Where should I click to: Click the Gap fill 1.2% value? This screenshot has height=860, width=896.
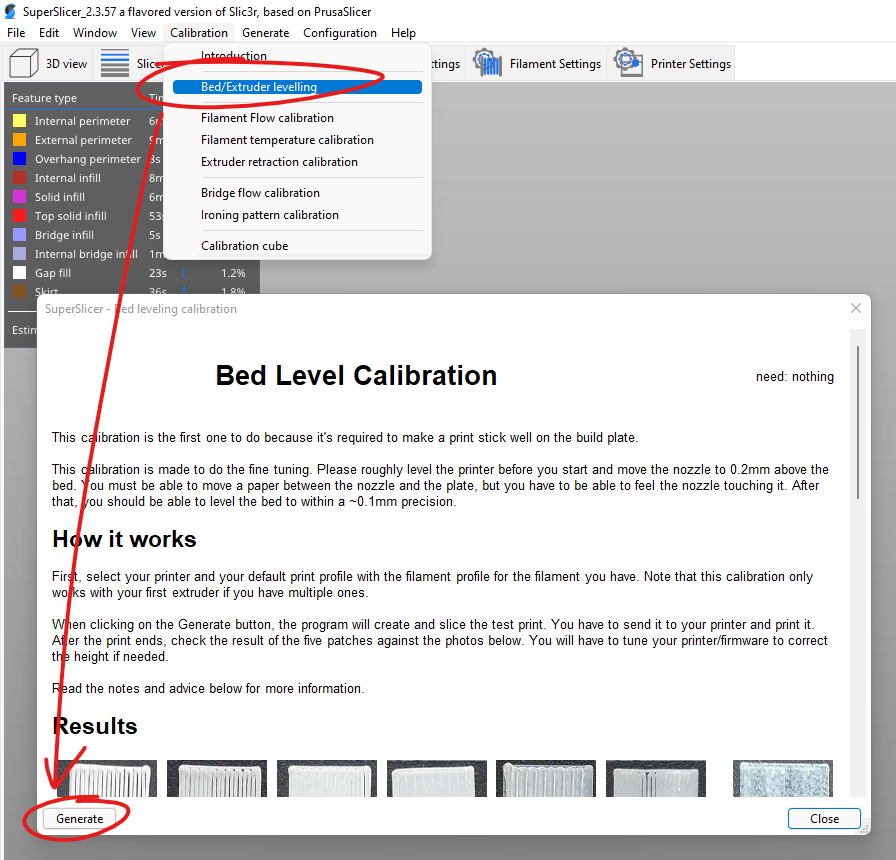tap(233, 273)
